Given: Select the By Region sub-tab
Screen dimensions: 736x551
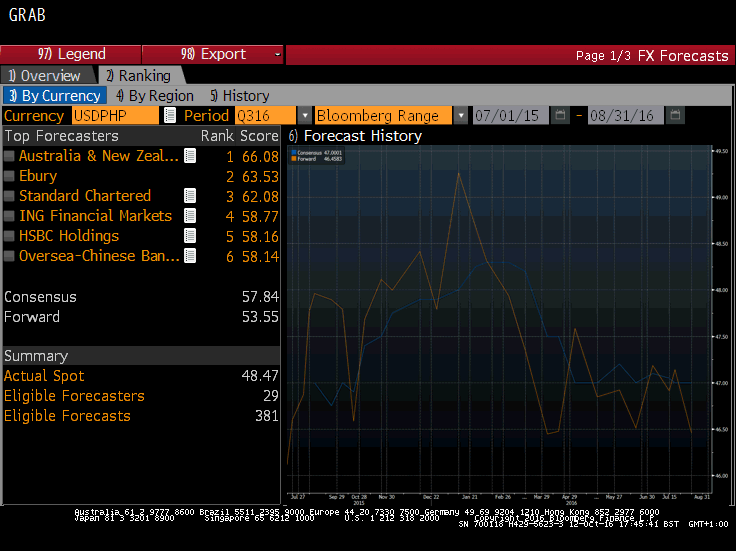Looking at the screenshot, I should point(155,96).
